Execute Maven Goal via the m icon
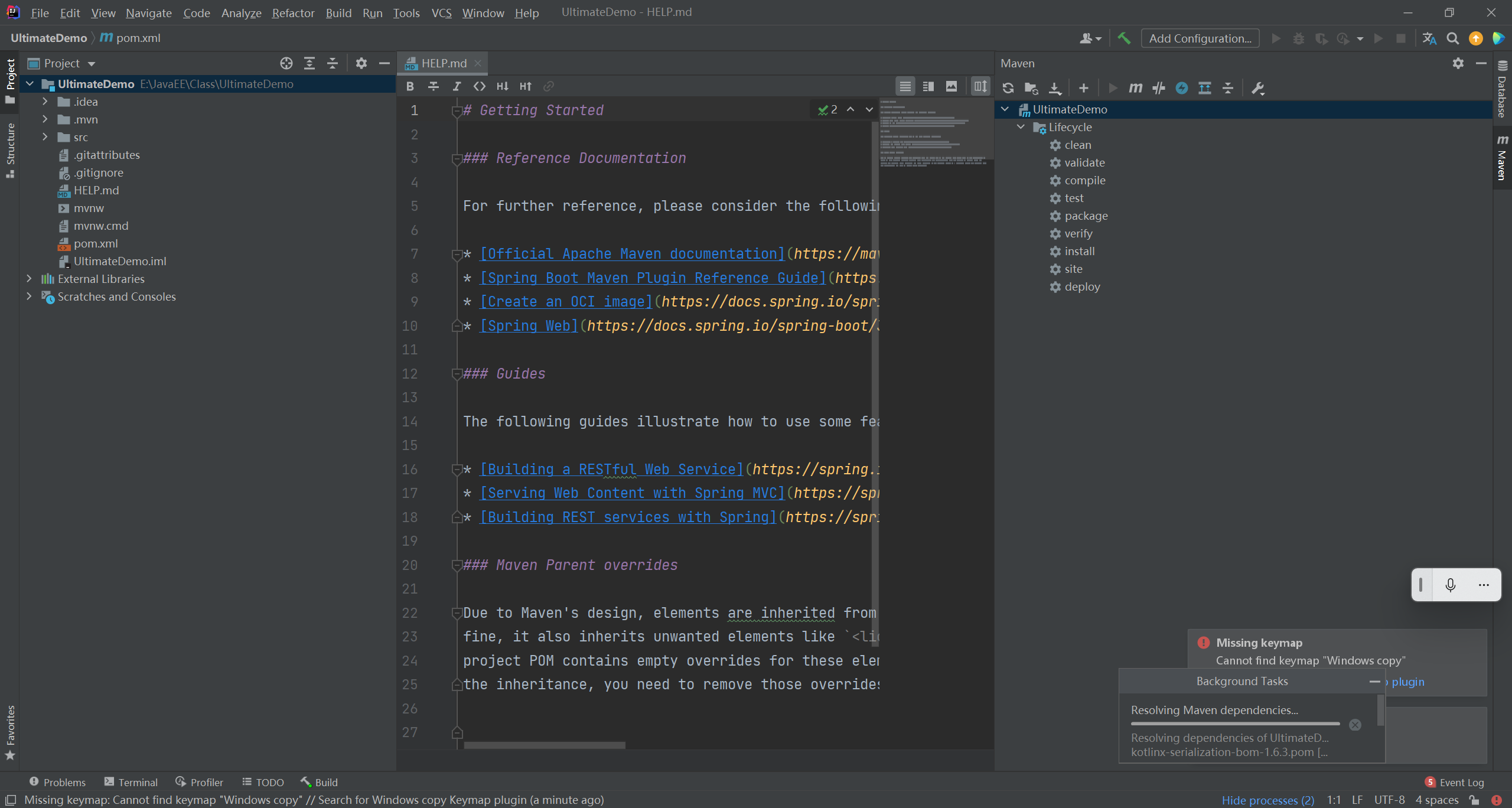 click(1135, 88)
